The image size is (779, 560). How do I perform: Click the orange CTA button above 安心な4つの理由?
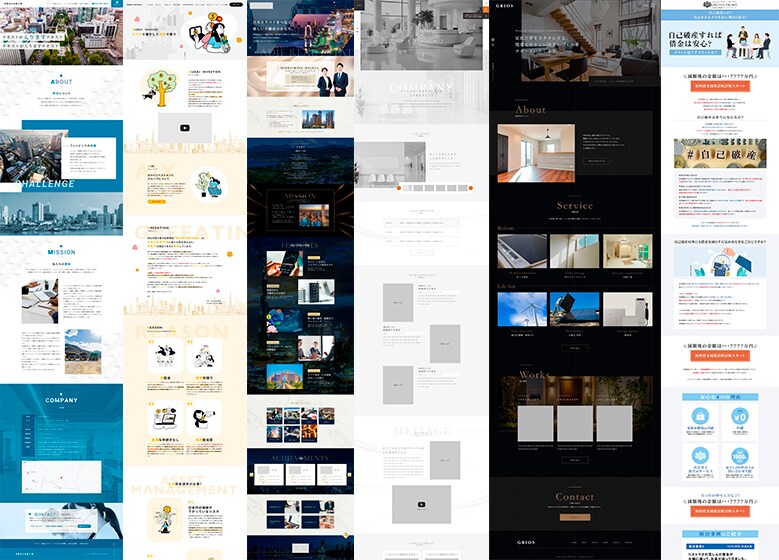[x=720, y=356]
